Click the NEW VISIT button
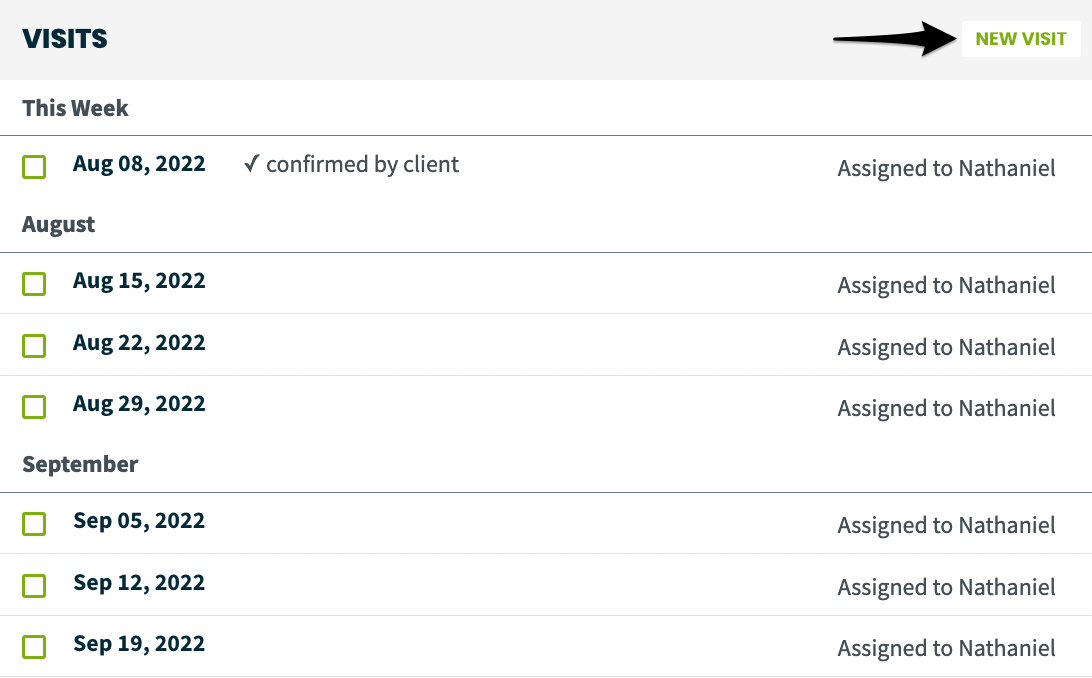This screenshot has width=1092, height=678. (1020, 39)
